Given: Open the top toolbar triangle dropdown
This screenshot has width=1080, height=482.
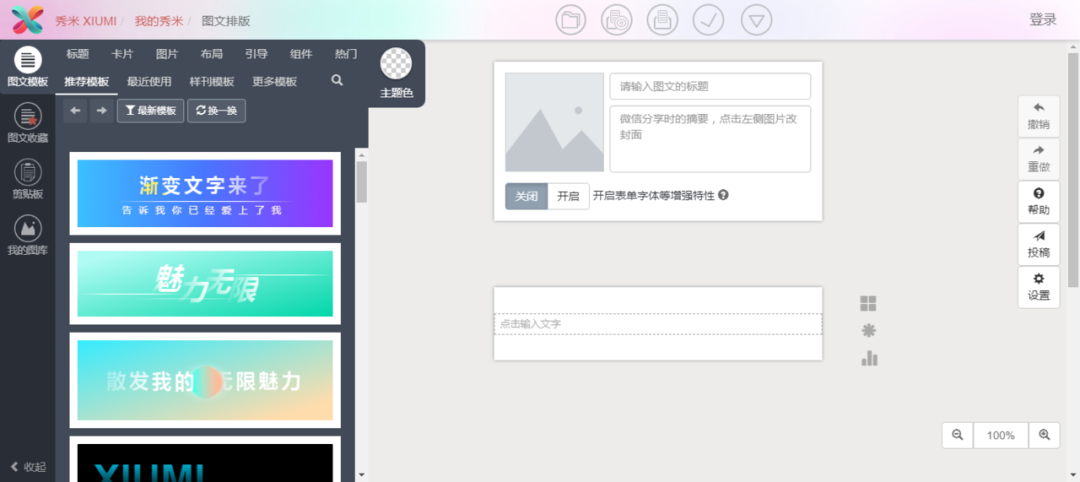Looking at the screenshot, I should (x=757, y=20).
